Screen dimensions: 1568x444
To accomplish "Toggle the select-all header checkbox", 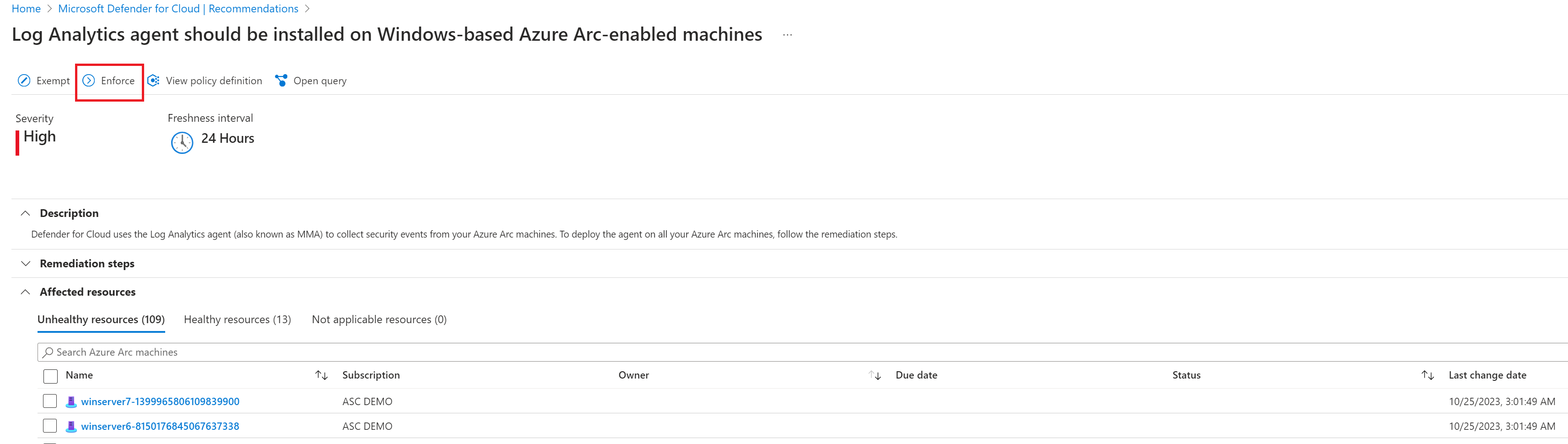I will (50, 376).
